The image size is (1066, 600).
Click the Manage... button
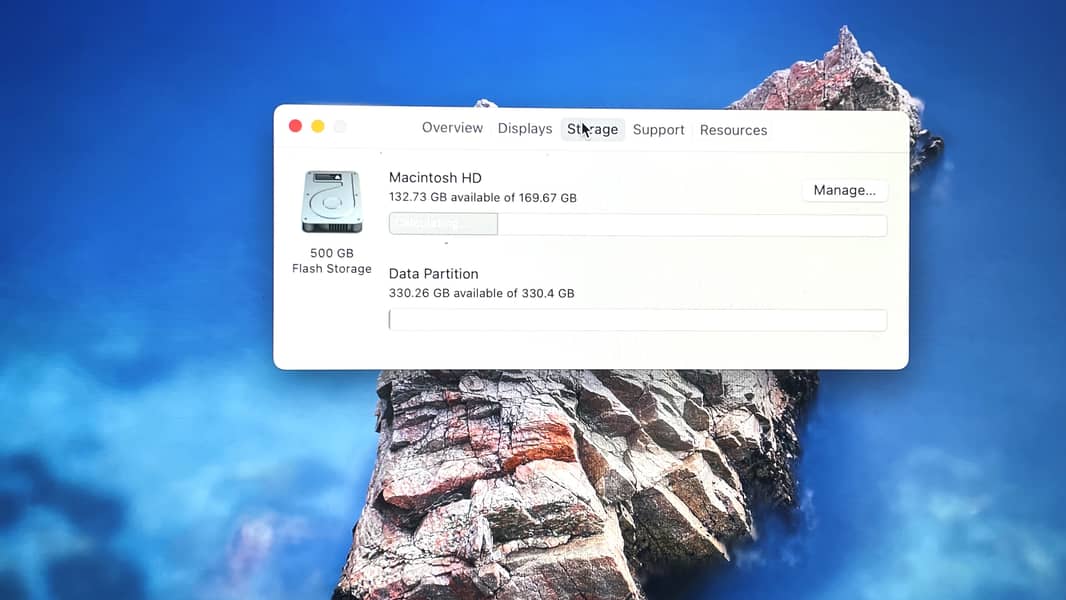pyautogui.click(x=844, y=190)
